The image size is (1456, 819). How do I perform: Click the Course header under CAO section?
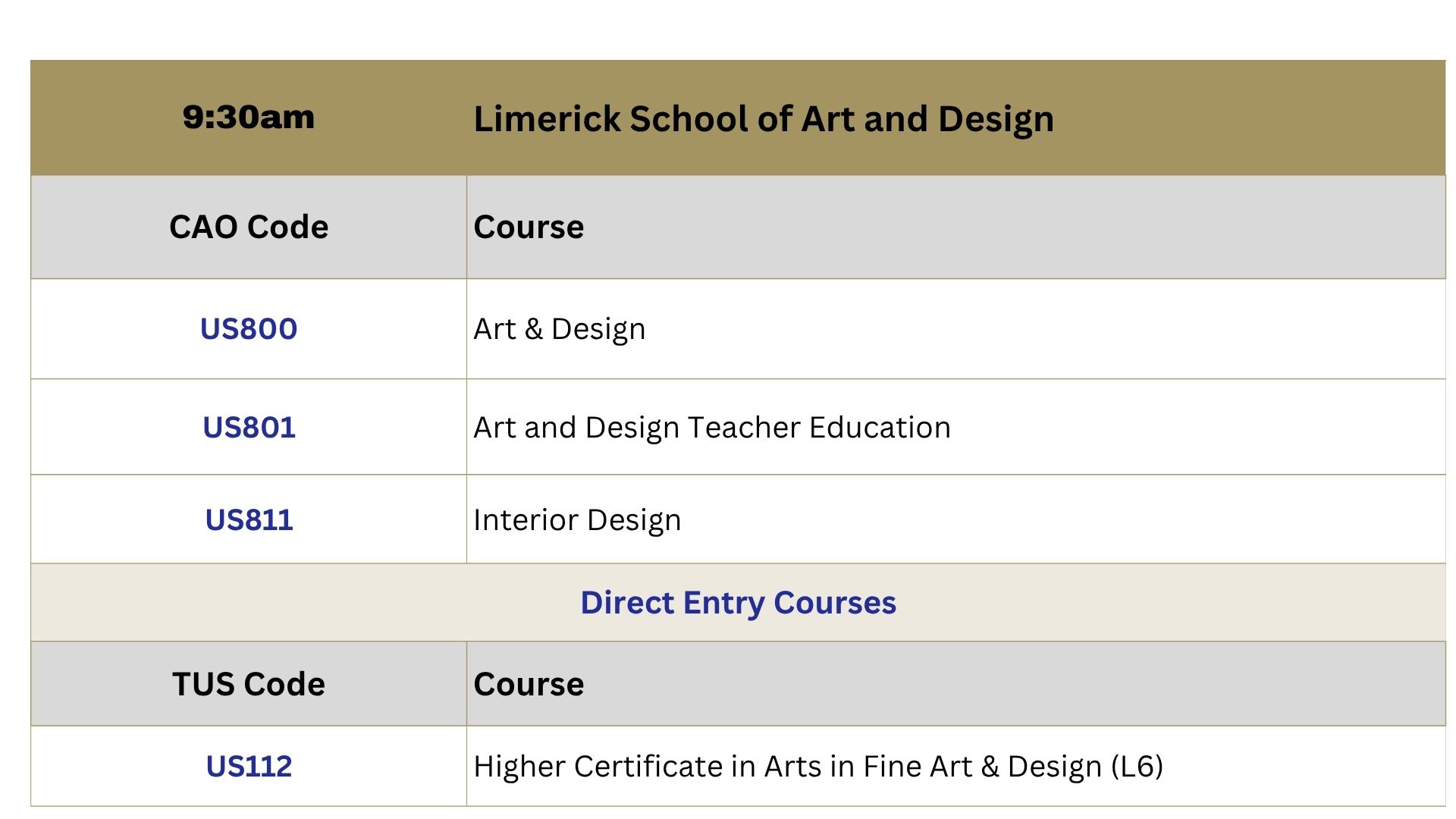(x=529, y=227)
